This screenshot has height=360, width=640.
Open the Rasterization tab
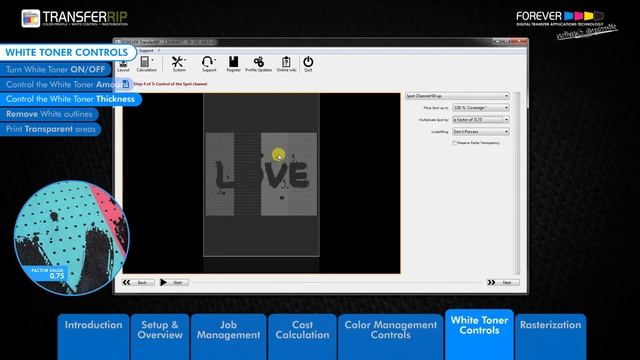point(551,336)
